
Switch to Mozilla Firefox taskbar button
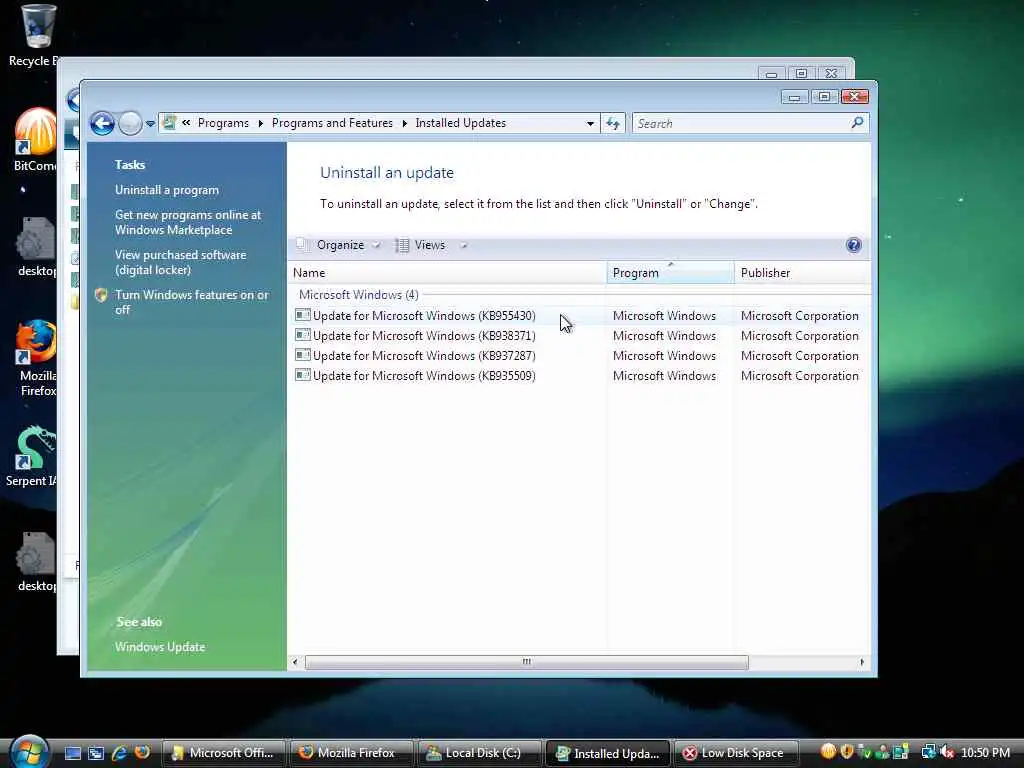[x=351, y=753]
